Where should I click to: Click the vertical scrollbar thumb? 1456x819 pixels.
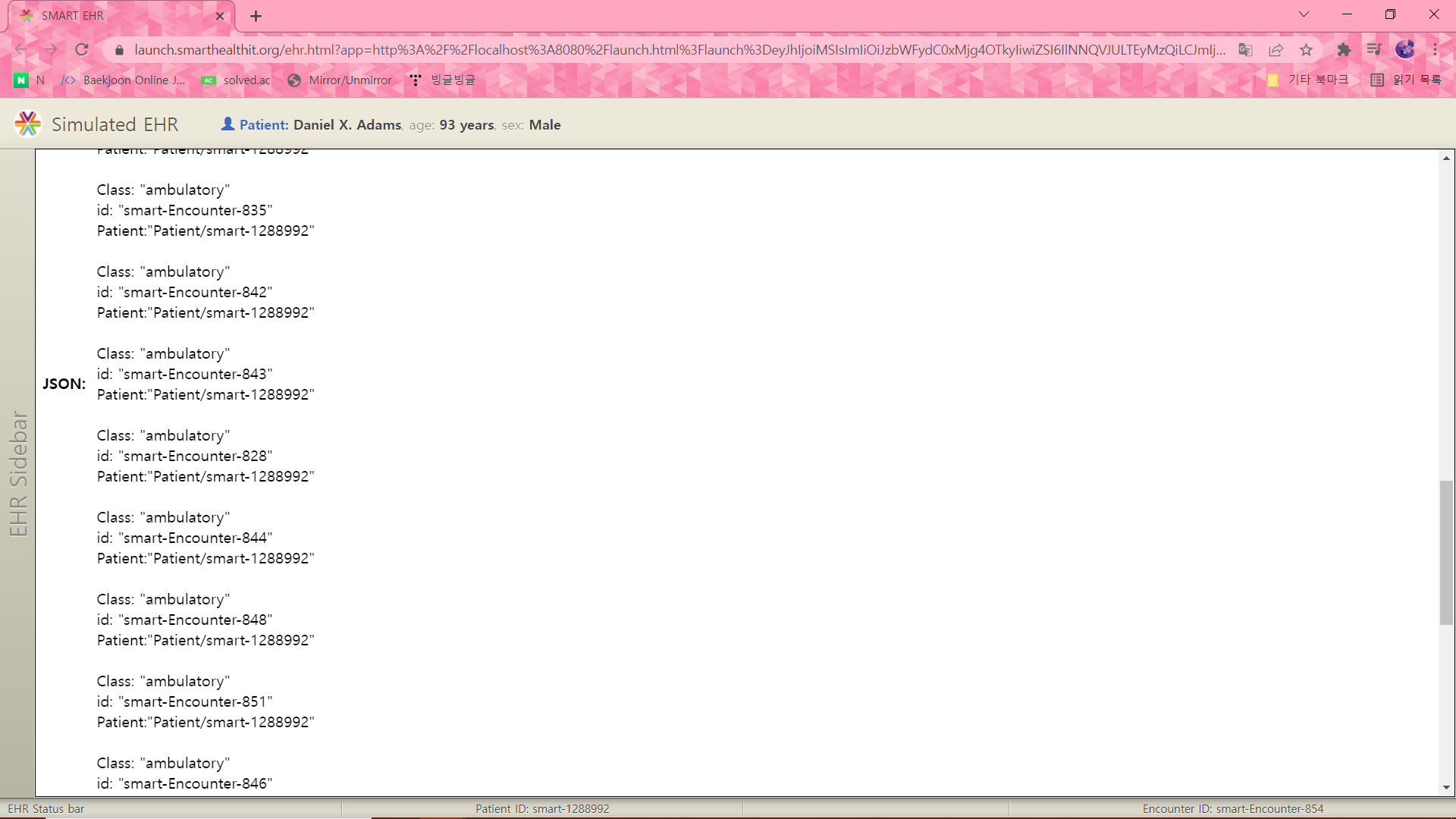click(x=1446, y=552)
